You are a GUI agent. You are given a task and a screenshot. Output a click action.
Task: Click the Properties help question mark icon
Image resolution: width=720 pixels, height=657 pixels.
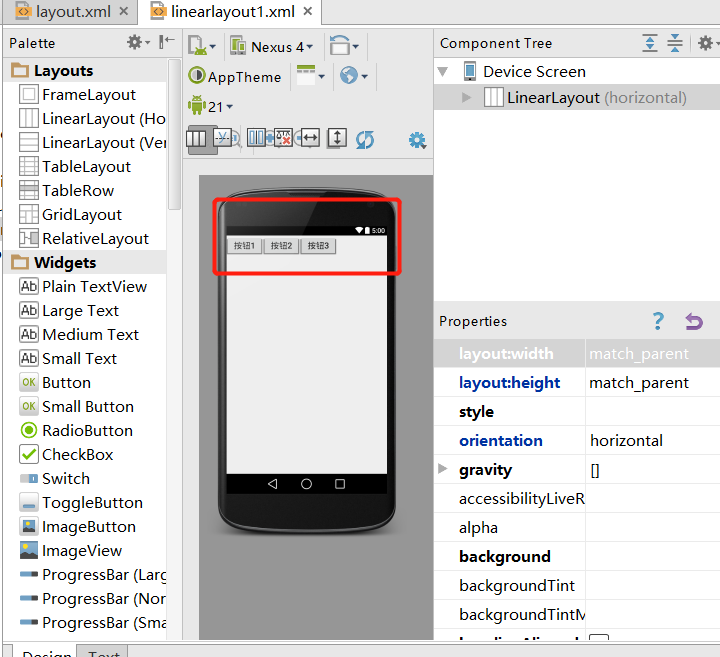click(658, 321)
